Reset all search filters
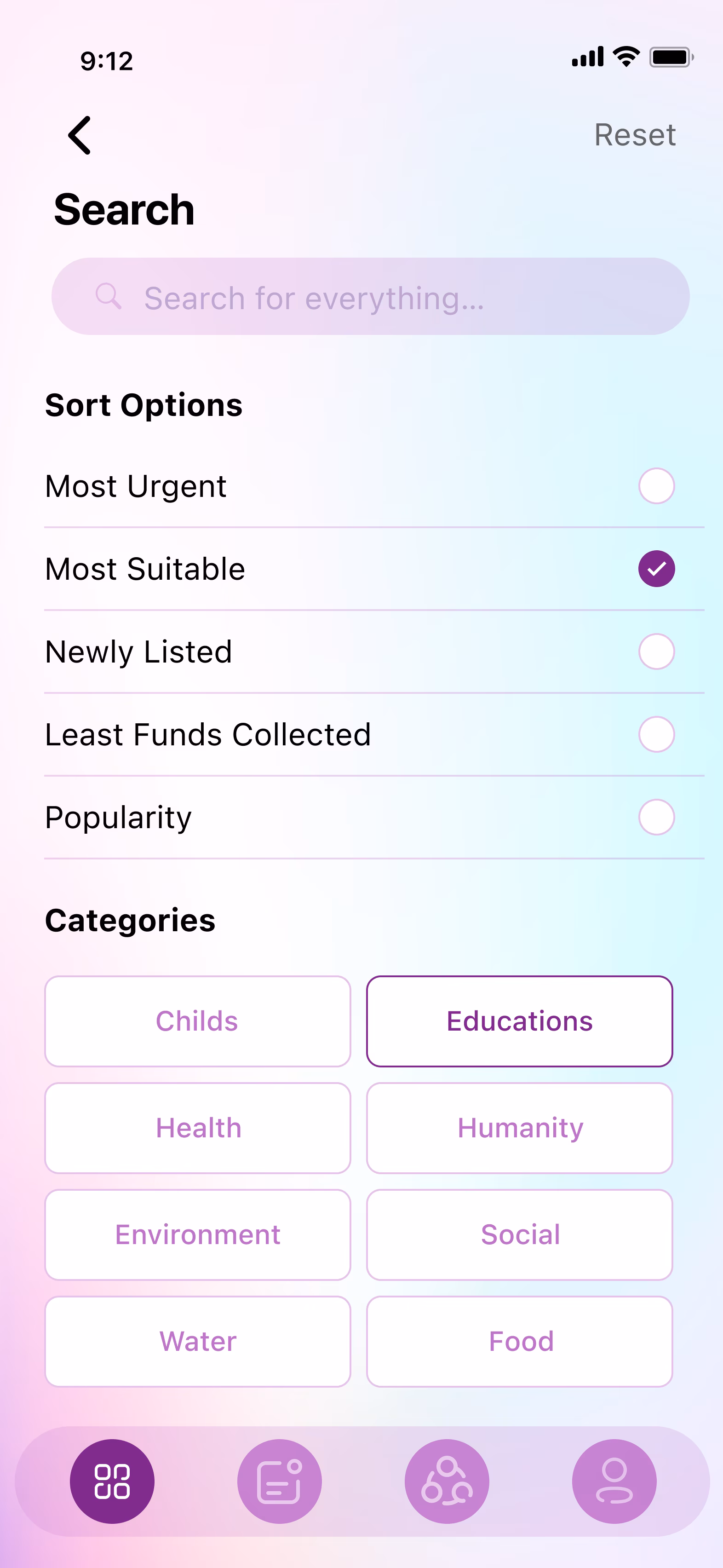Screen dimensions: 723x1568 point(634,134)
